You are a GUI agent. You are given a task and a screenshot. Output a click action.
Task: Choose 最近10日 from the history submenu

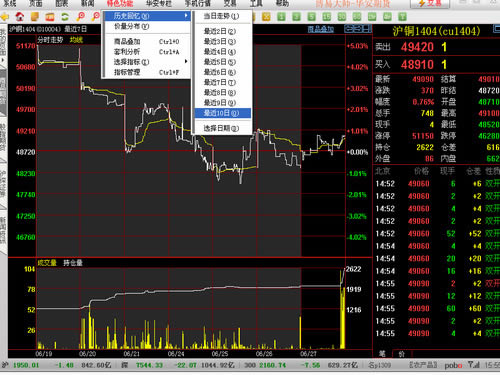pyautogui.click(x=222, y=113)
